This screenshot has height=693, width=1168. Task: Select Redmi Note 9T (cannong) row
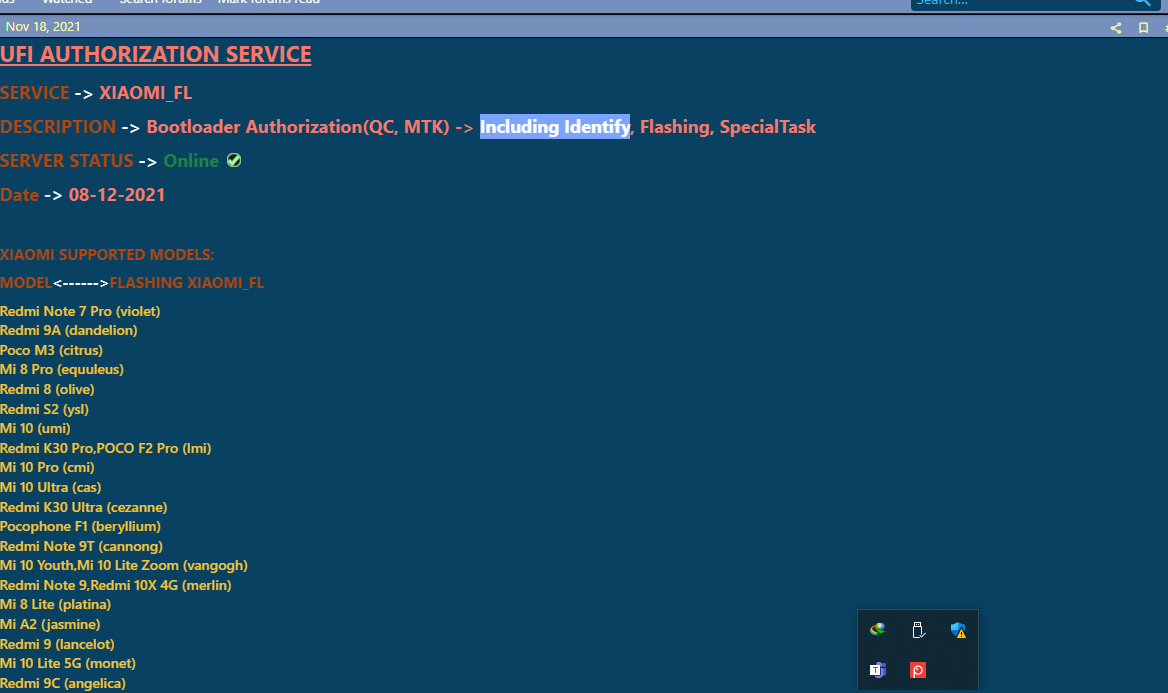(82, 546)
